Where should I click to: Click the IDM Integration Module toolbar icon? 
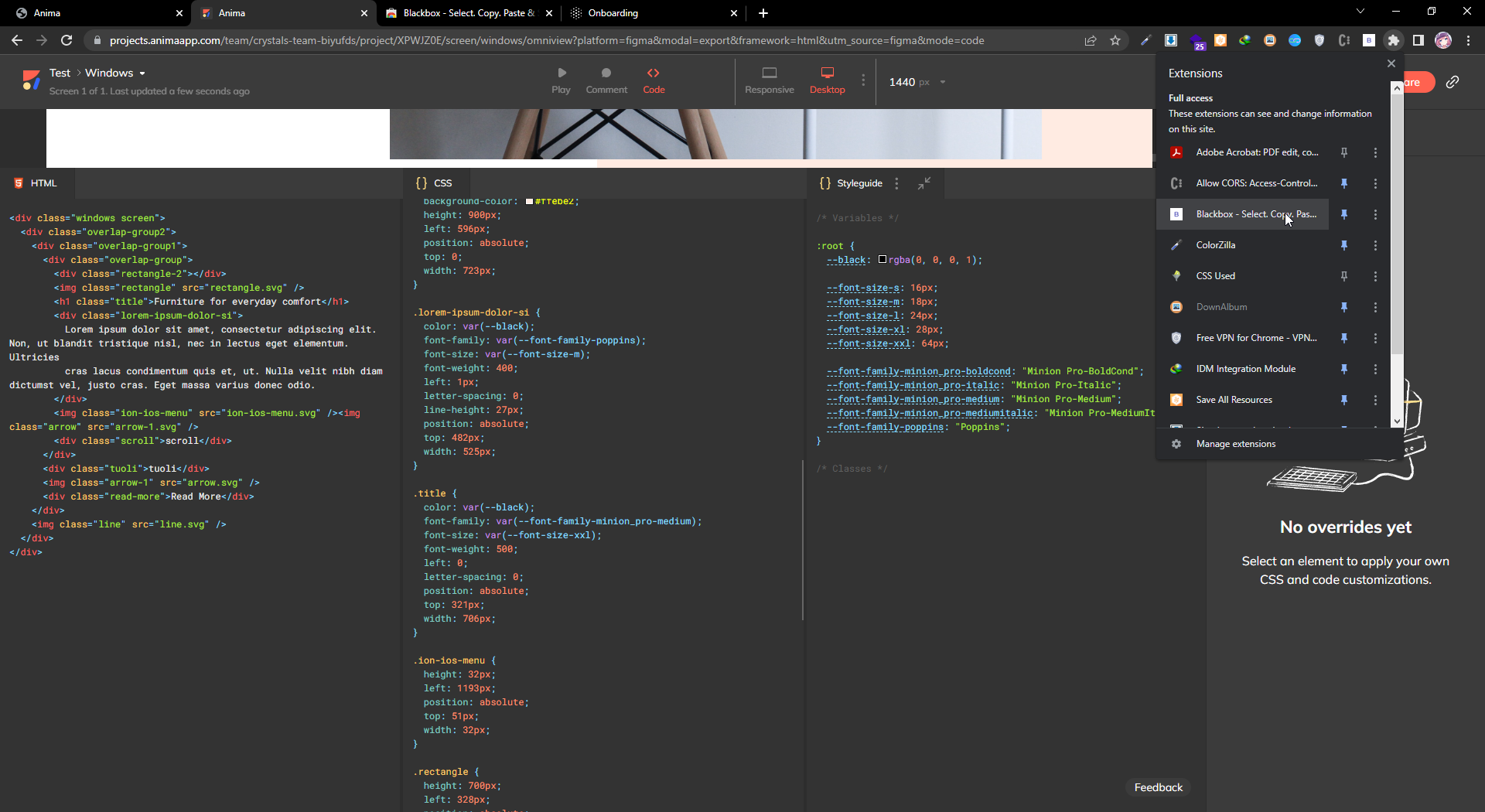[1245, 40]
